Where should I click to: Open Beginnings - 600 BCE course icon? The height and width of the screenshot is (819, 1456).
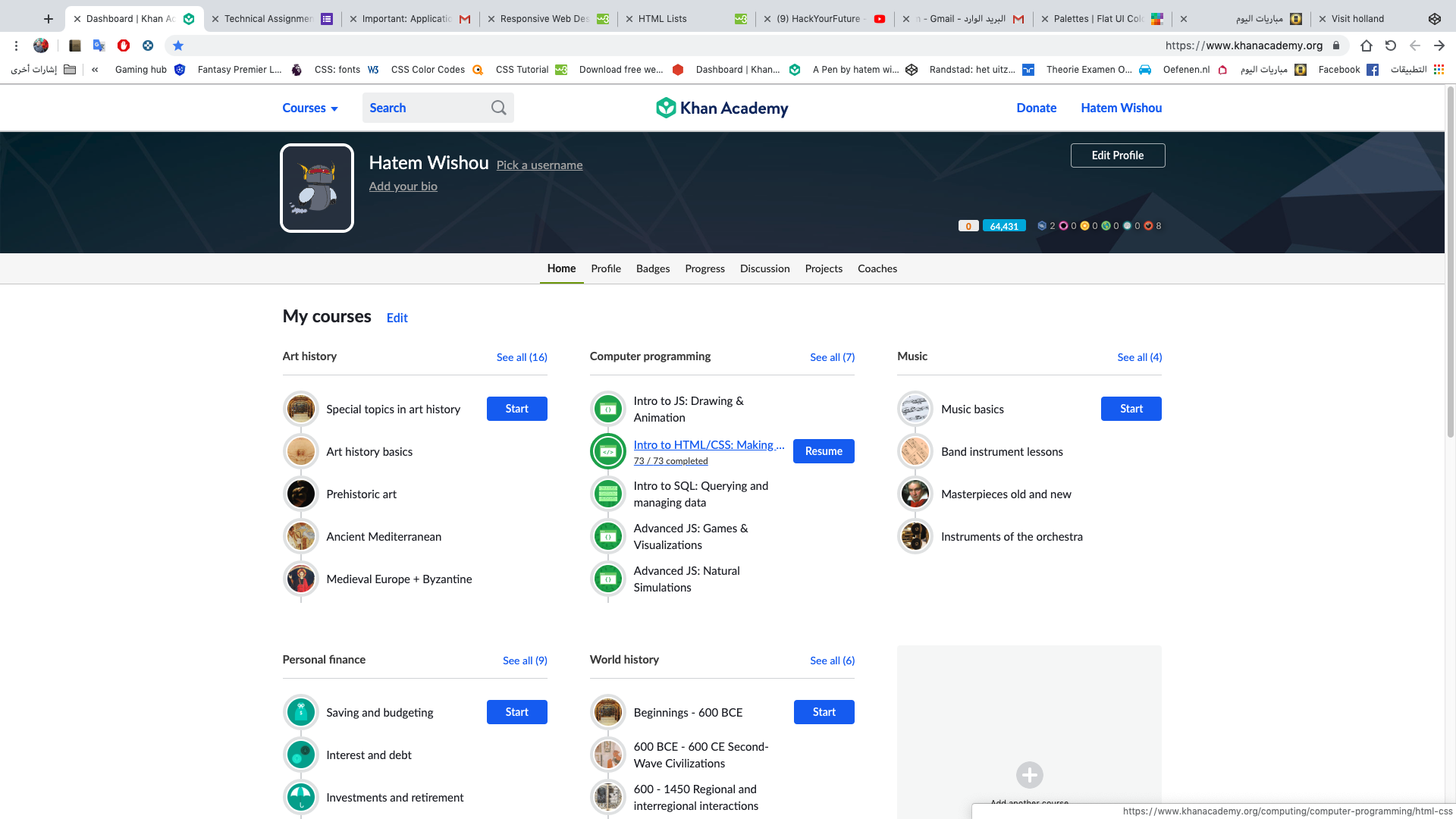coord(608,712)
